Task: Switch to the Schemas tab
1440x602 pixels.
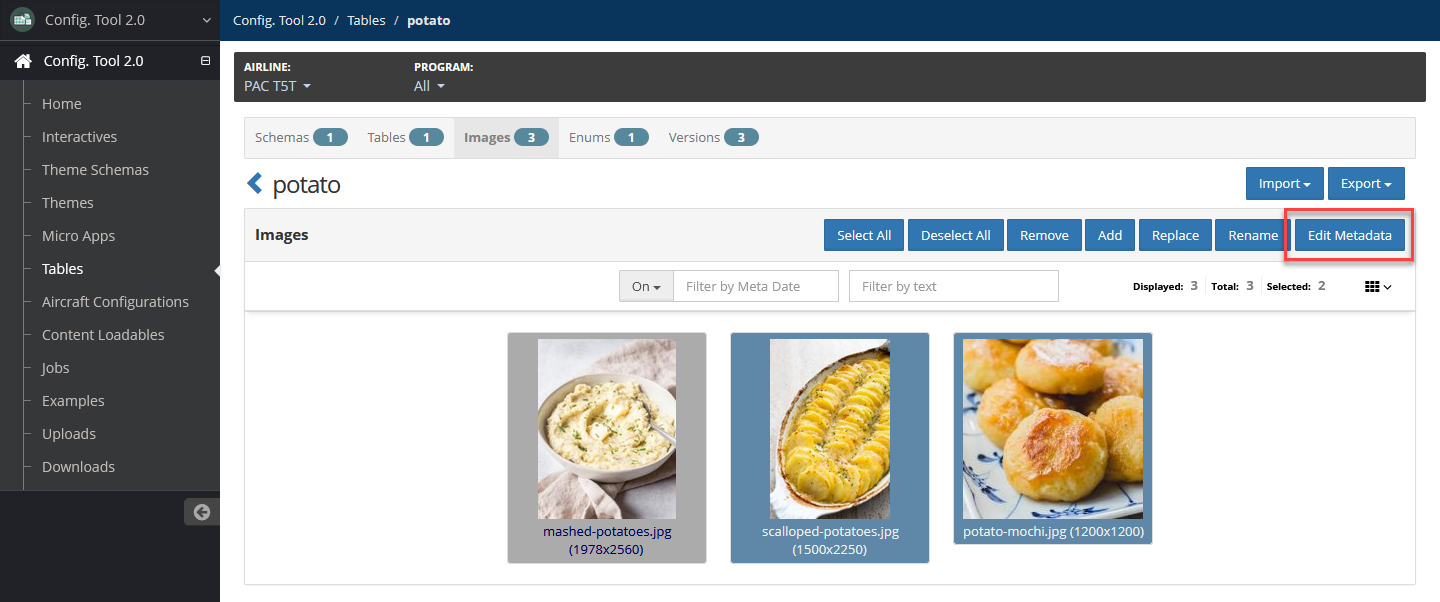Action: [301, 138]
